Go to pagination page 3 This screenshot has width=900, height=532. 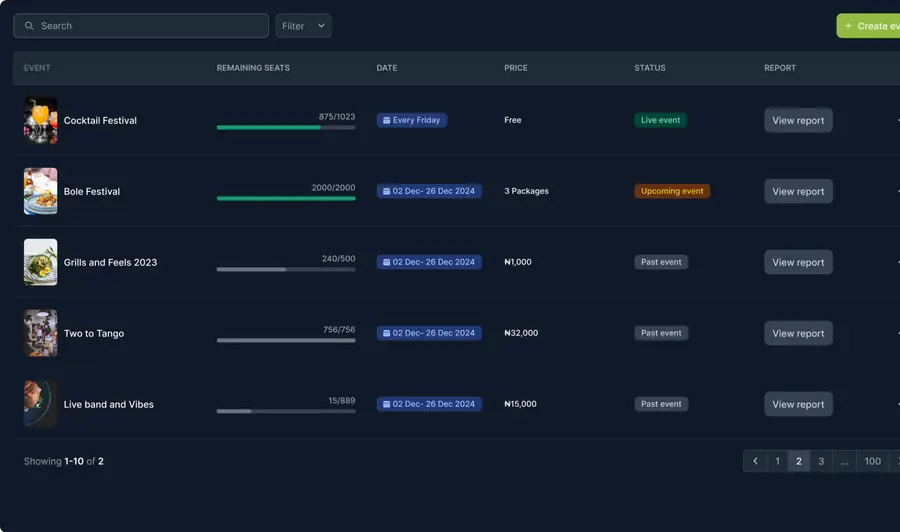(x=821, y=461)
